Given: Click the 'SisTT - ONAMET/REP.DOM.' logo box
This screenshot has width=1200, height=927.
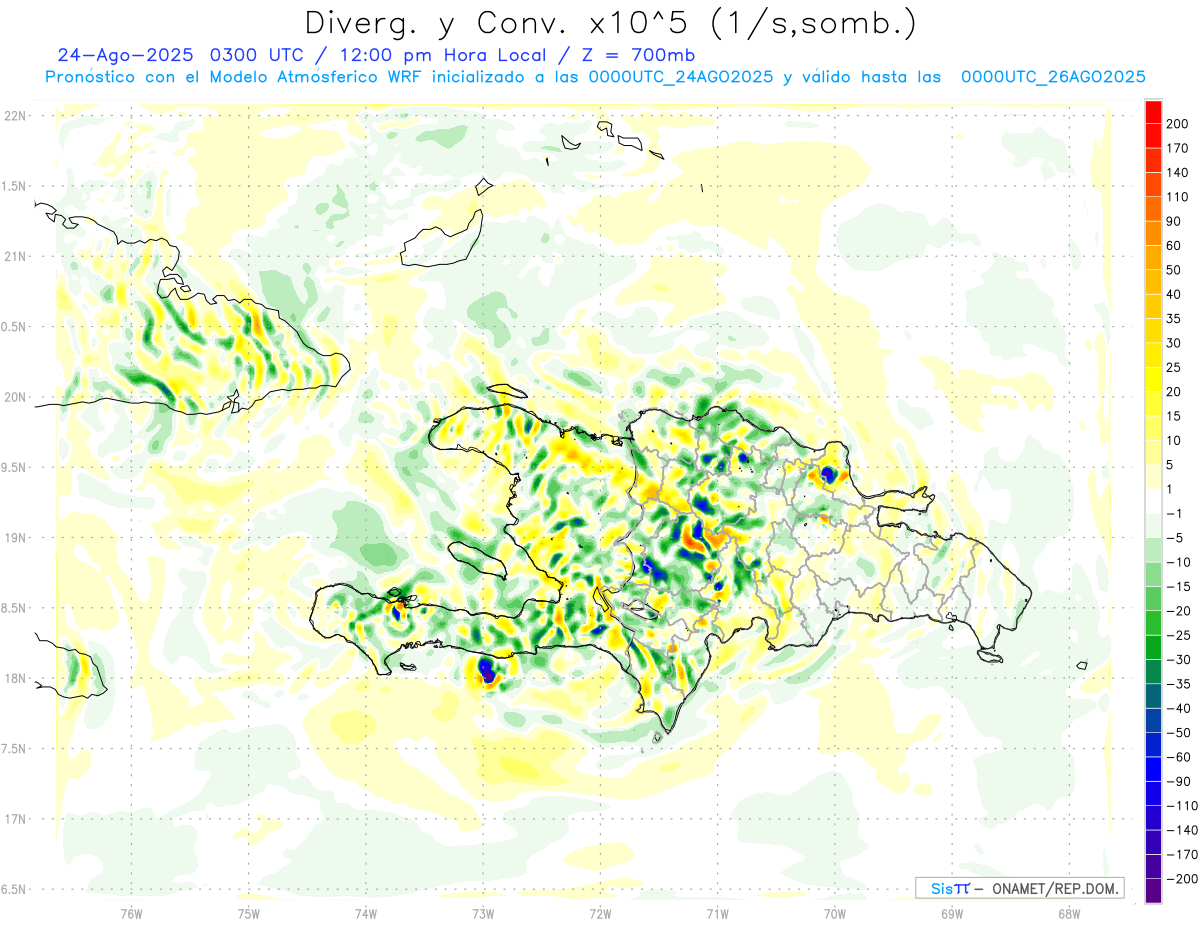Looking at the screenshot, I should (1019, 888).
